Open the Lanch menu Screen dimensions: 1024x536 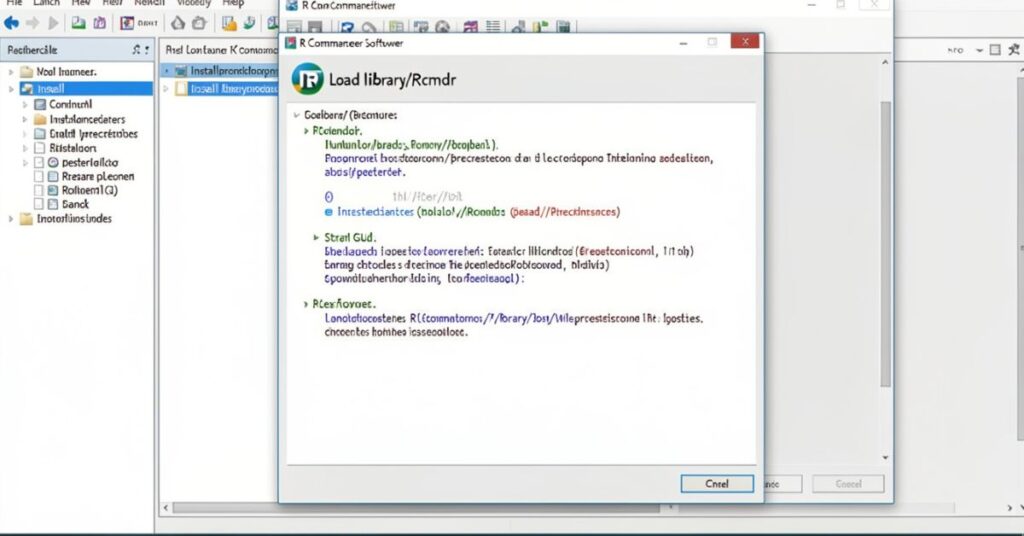[x=46, y=3]
